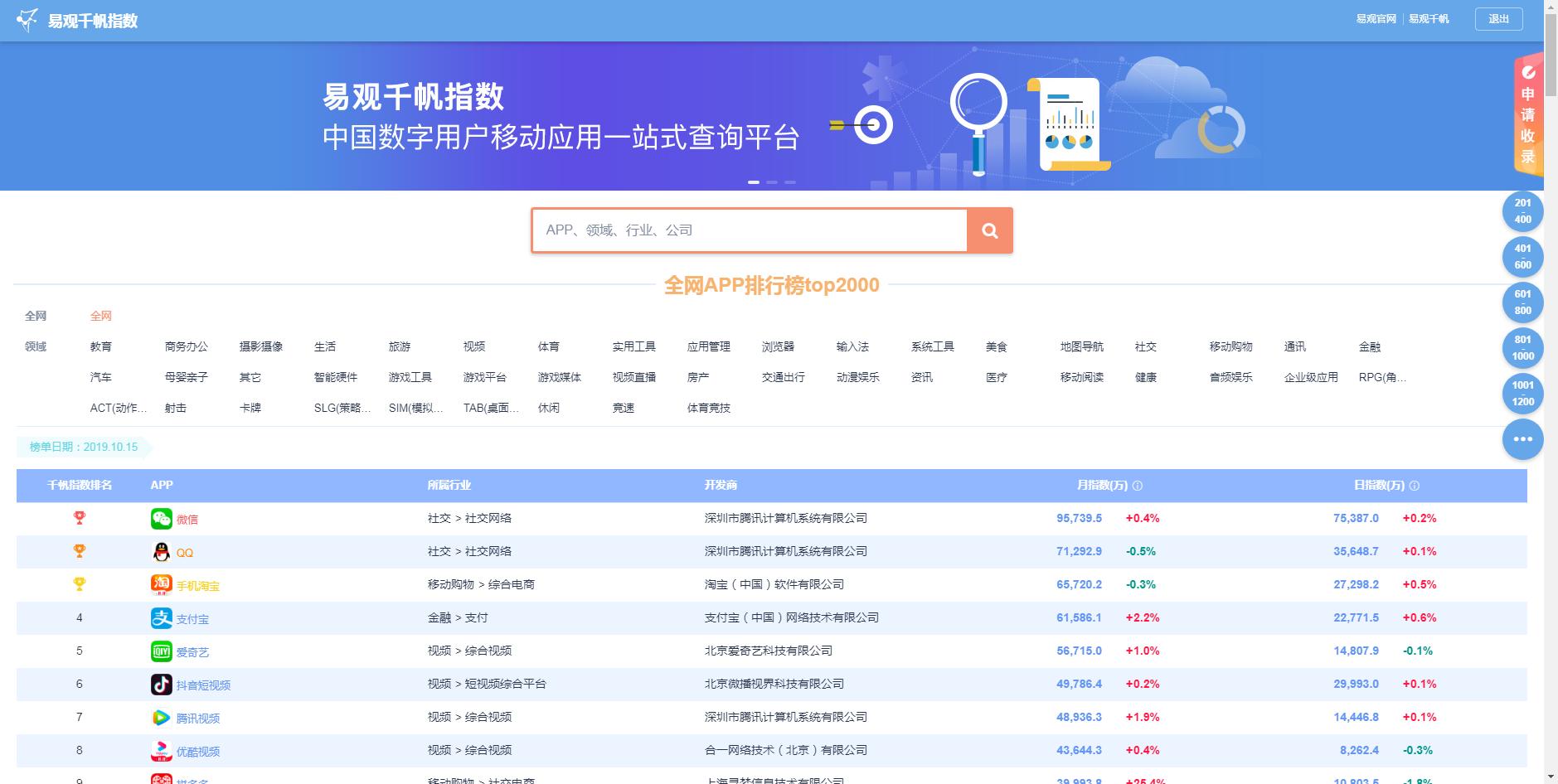Expand more rank ranges with ellipsis button
This screenshot has width=1558, height=784.
pyautogui.click(x=1522, y=439)
